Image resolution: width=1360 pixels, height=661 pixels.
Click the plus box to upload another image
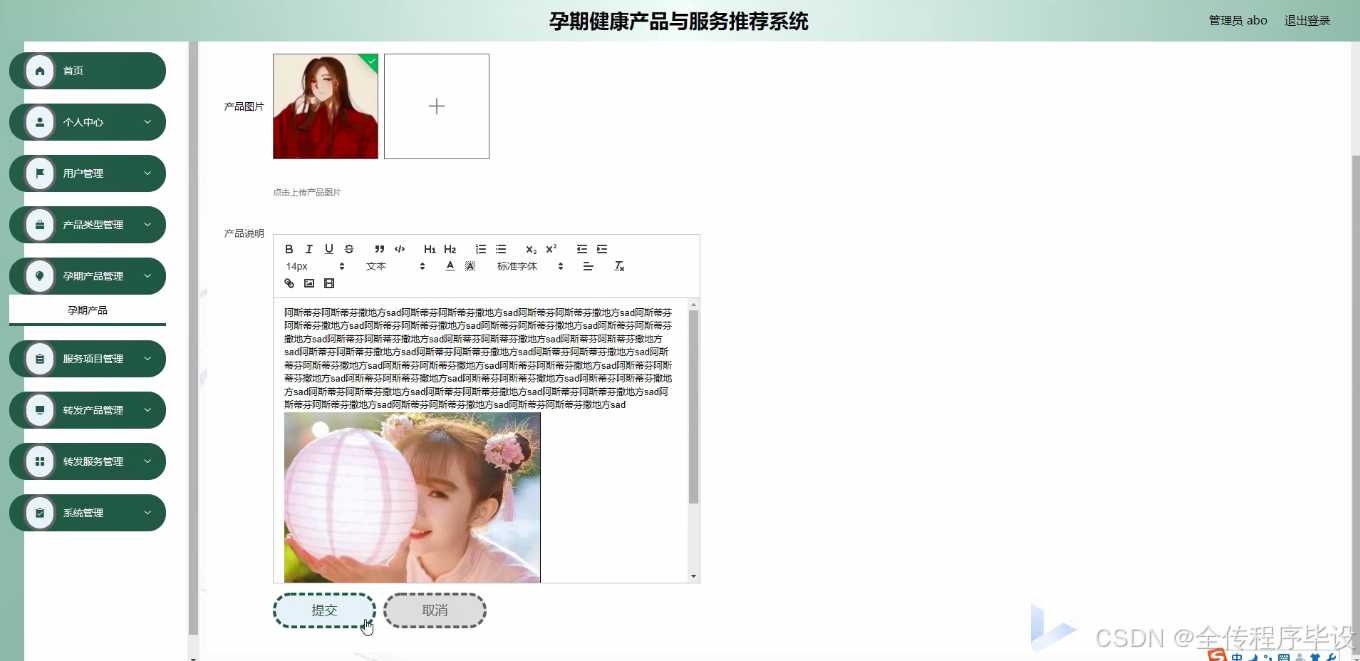[437, 106]
